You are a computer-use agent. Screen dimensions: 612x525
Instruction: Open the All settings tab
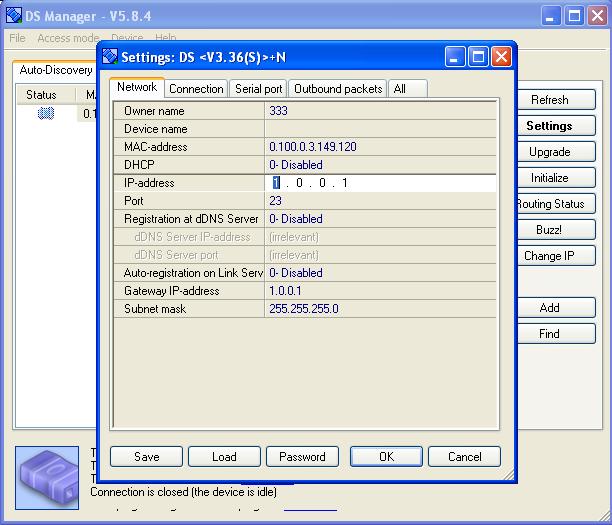[400, 89]
